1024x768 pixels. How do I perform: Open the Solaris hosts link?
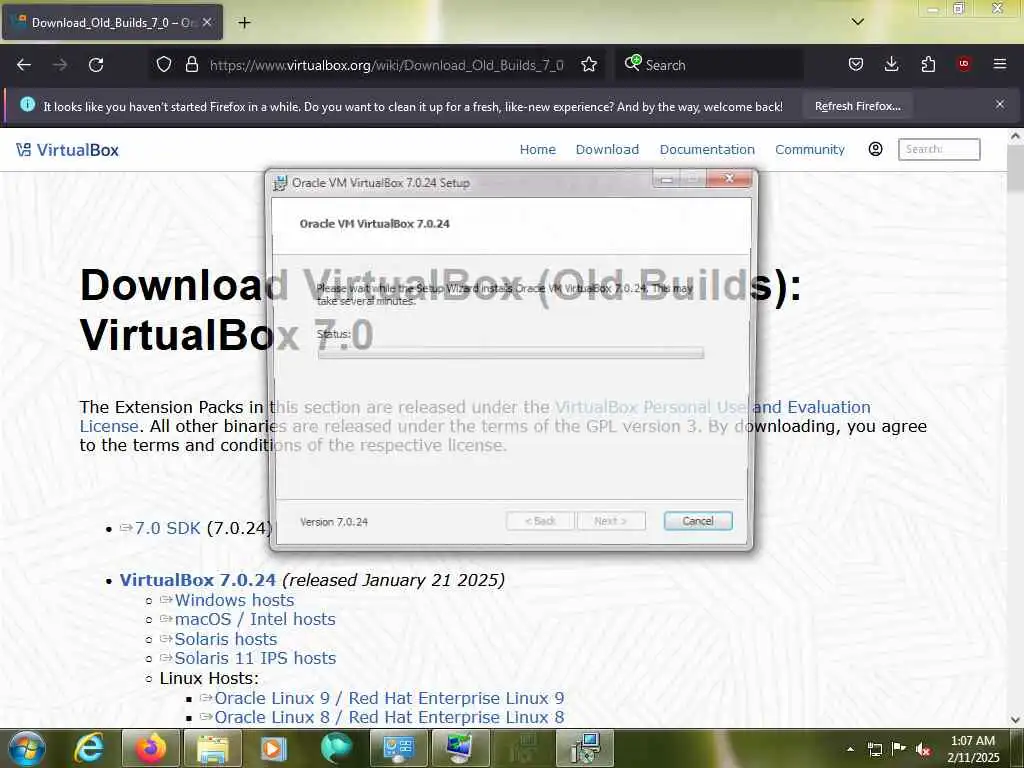pyautogui.click(x=225, y=639)
